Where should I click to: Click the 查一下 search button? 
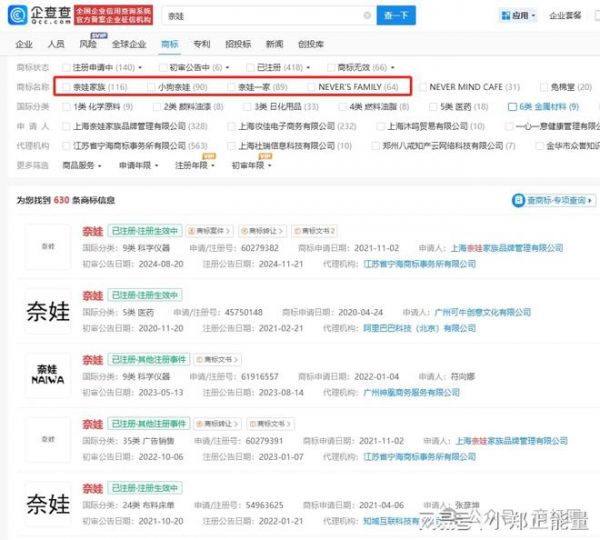tap(398, 17)
